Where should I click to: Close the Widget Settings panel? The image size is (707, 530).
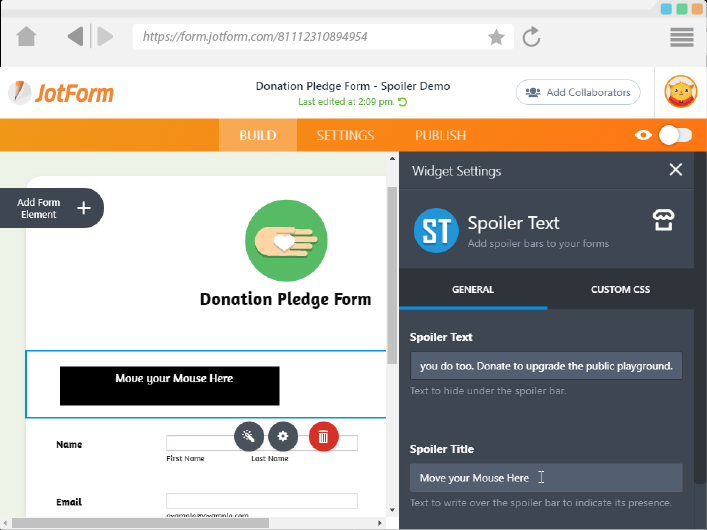click(x=675, y=170)
